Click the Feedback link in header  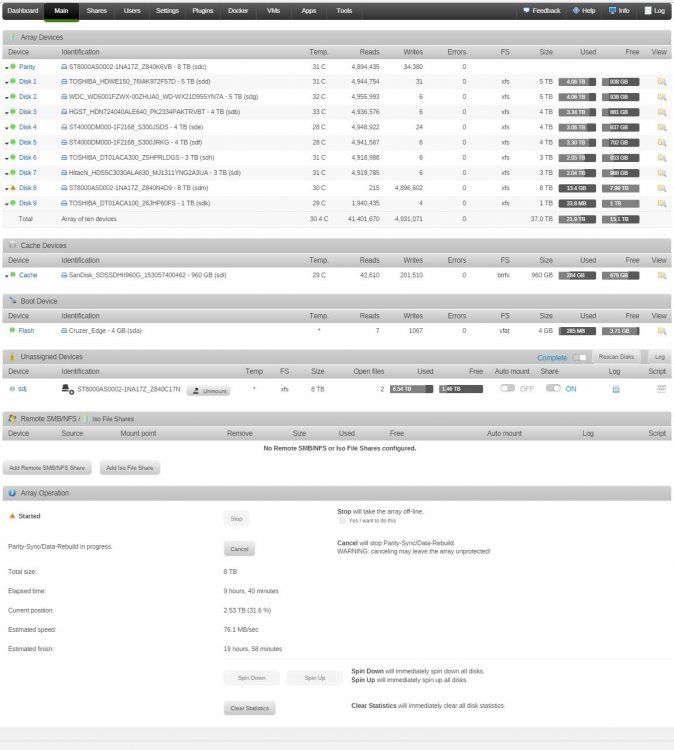(541, 11)
